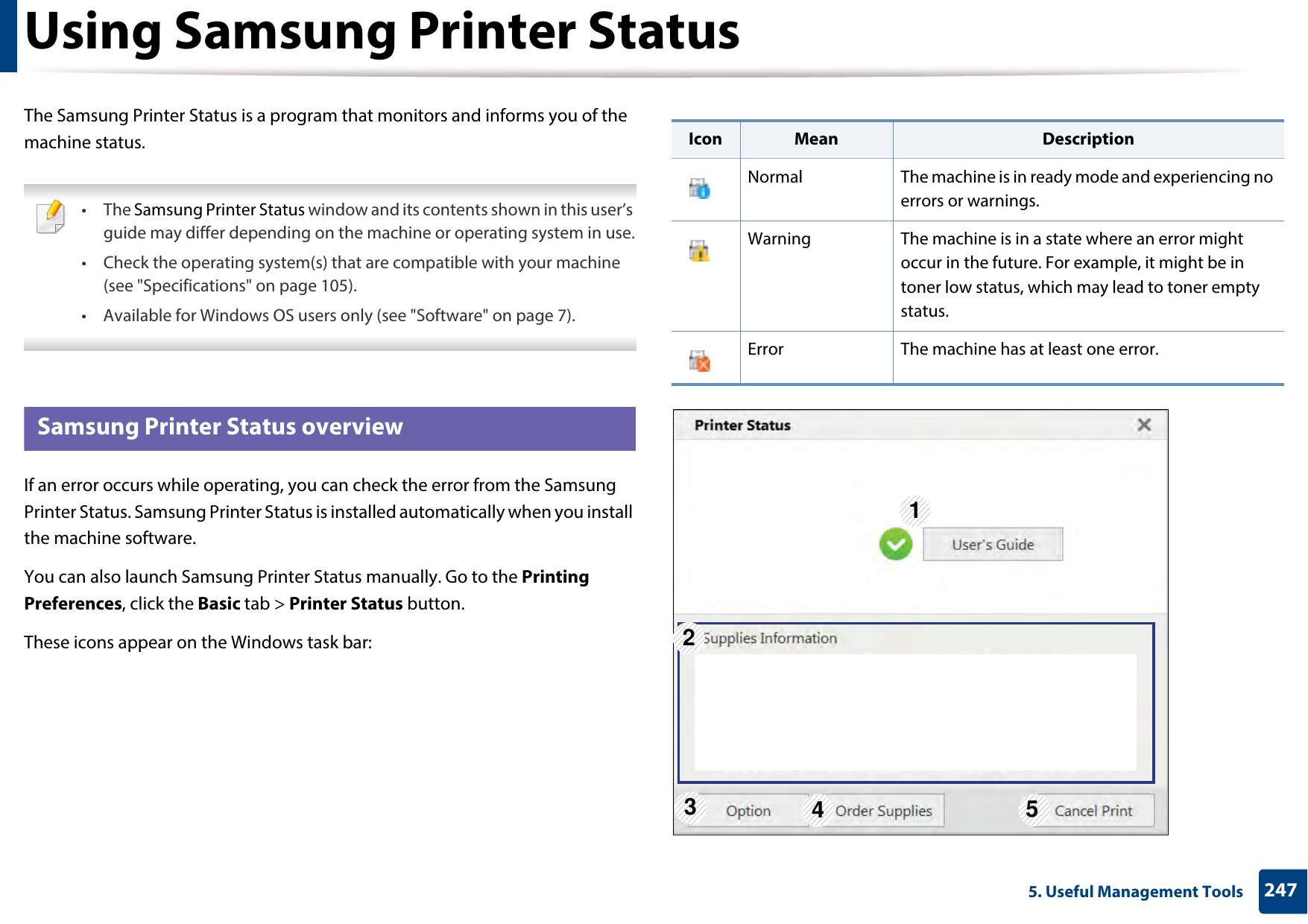
Task: Click the Warning status printer icon
Action: point(699,250)
